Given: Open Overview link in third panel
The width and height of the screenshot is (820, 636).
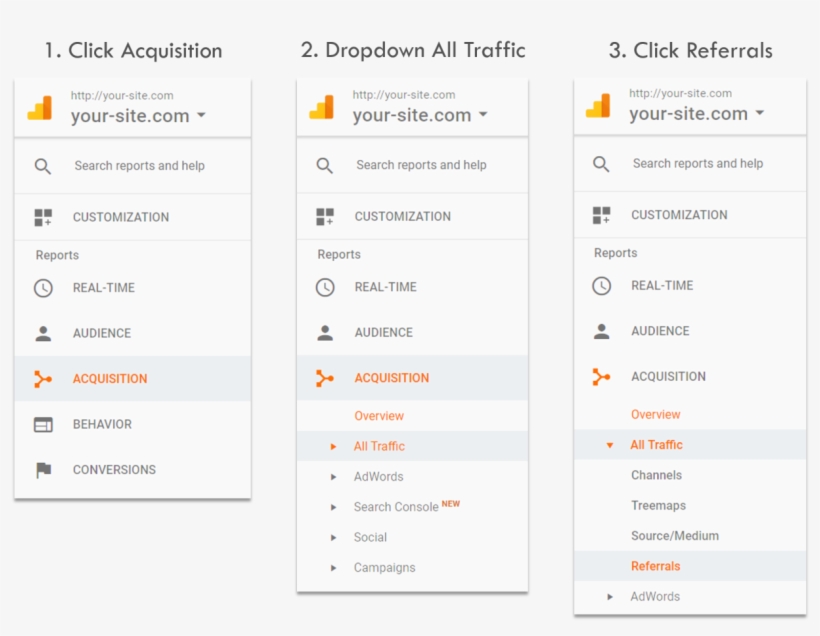Looking at the screenshot, I should click(655, 414).
